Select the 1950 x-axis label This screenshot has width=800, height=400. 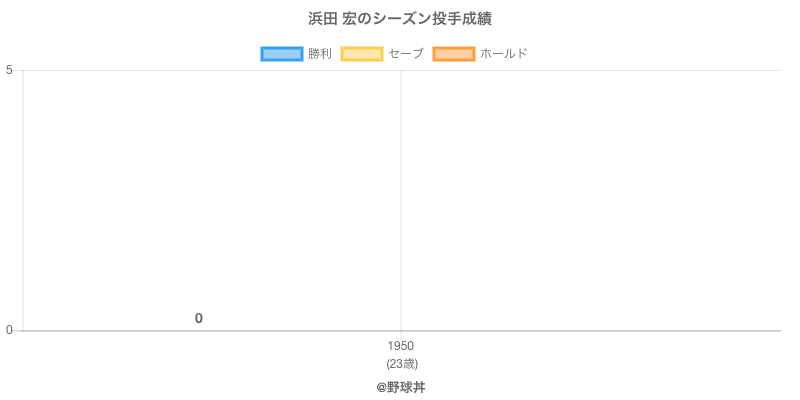click(x=400, y=346)
